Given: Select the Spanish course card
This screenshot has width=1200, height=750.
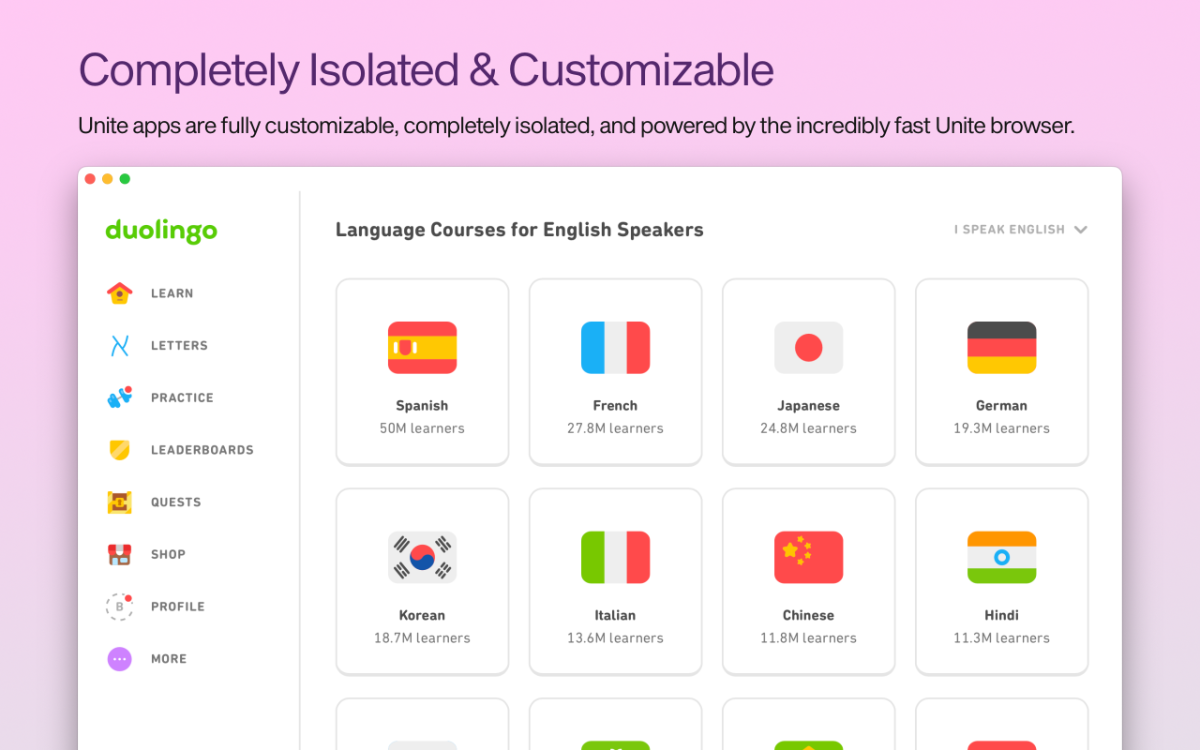Looking at the screenshot, I should click(x=422, y=372).
